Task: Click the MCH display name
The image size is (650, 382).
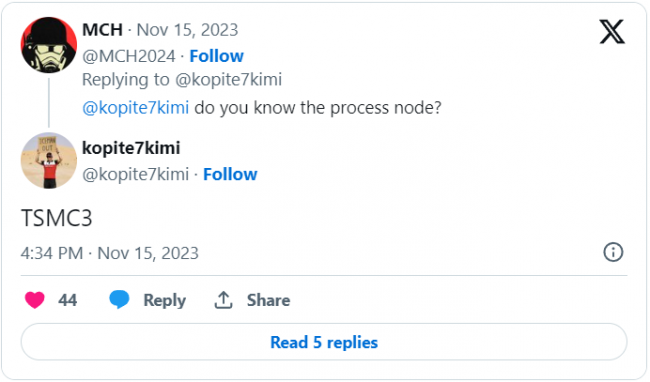Action: click(102, 30)
